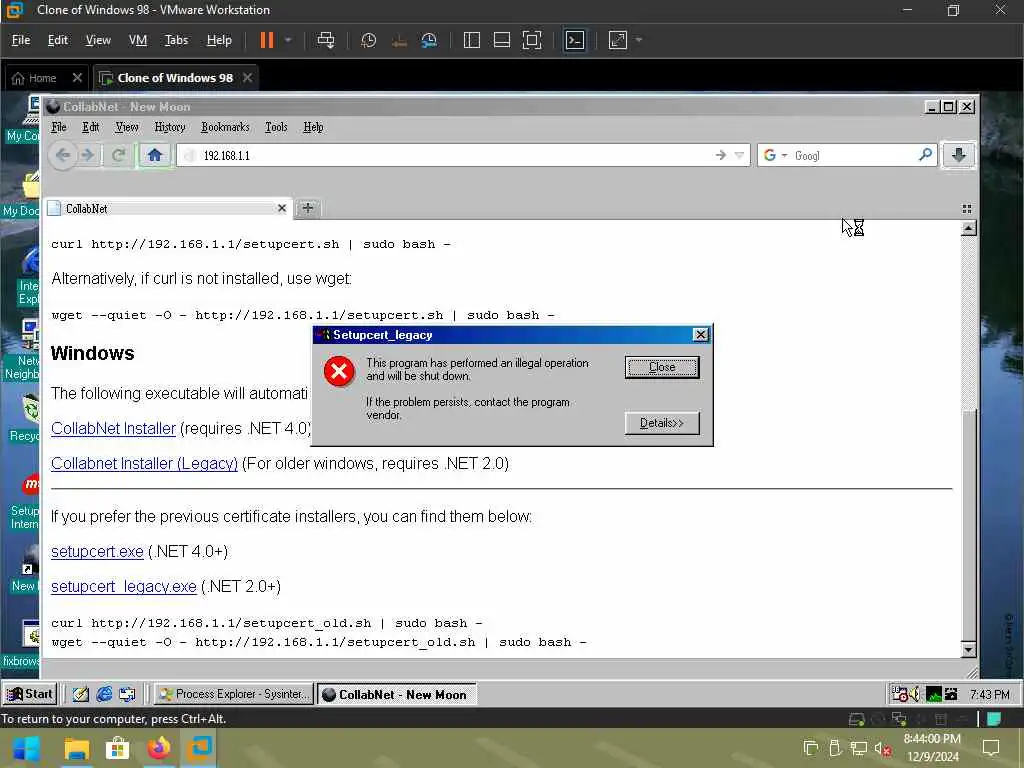
Task: Click the Edit menu in New Moon
Action: tap(90, 127)
